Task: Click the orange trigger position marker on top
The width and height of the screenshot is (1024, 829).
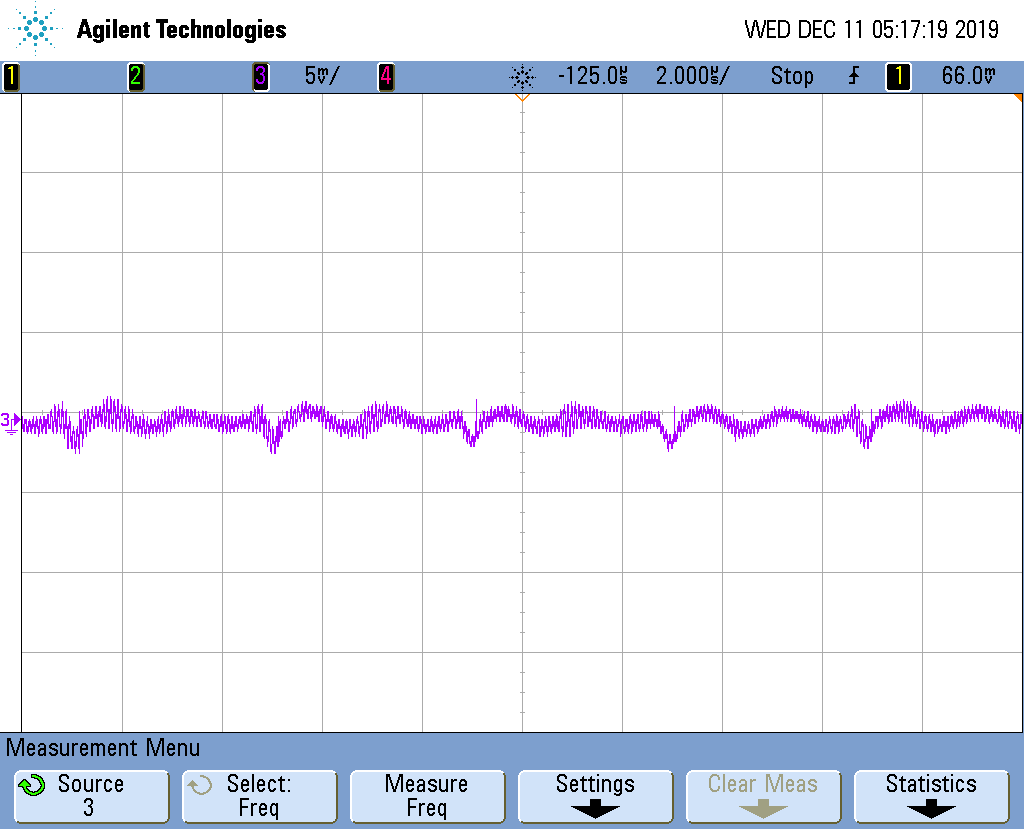Action: [521, 98]
